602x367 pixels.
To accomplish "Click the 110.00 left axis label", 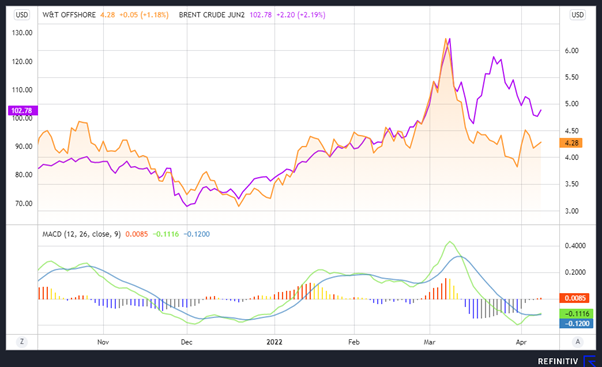I will 22,90.
